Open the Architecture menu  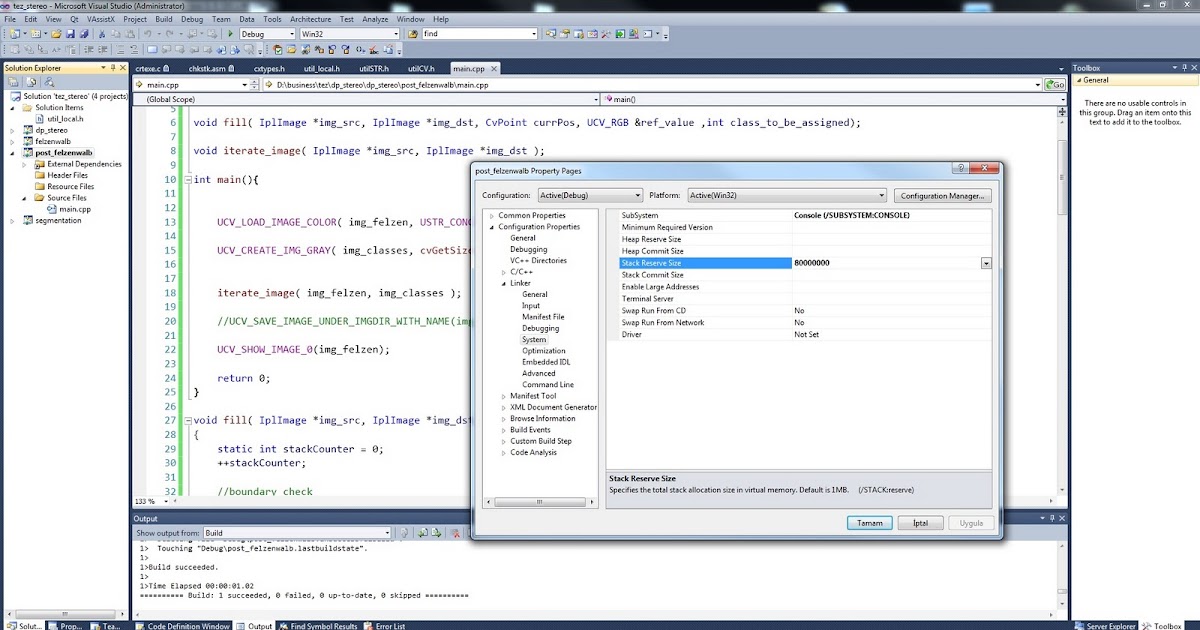(x=311, y=19)
